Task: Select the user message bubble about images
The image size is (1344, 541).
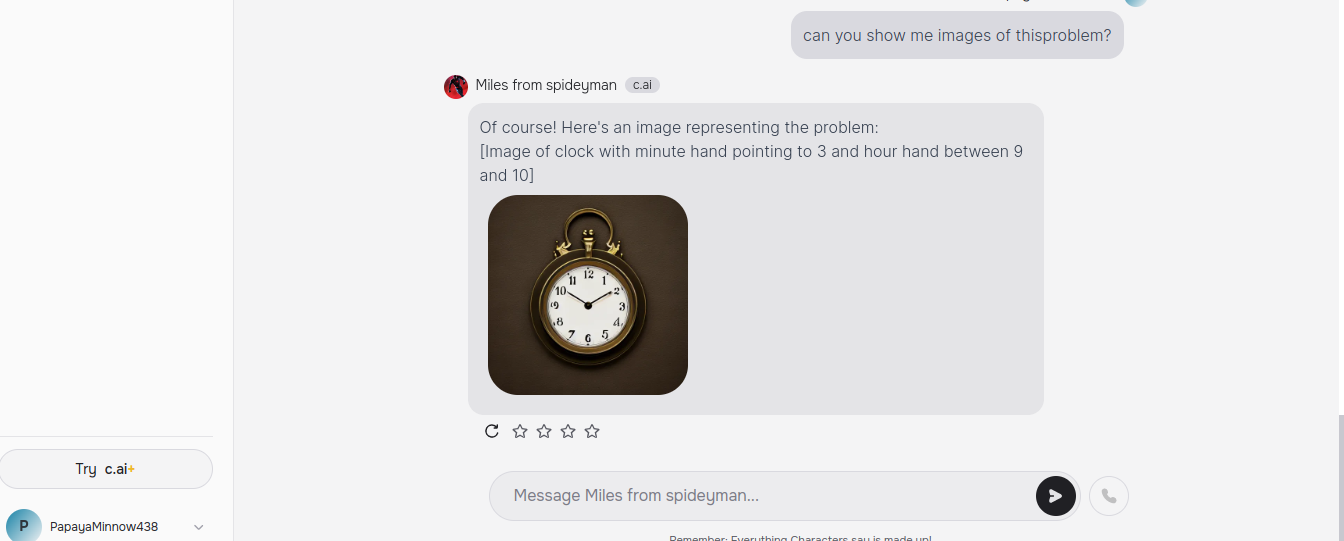Action: pyautogui.click(x=957, y=35)
